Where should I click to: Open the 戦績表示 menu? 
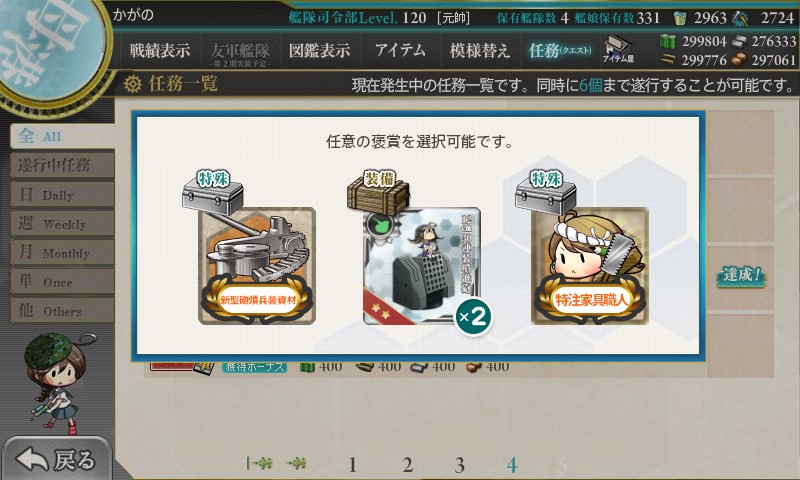point(160,50)
